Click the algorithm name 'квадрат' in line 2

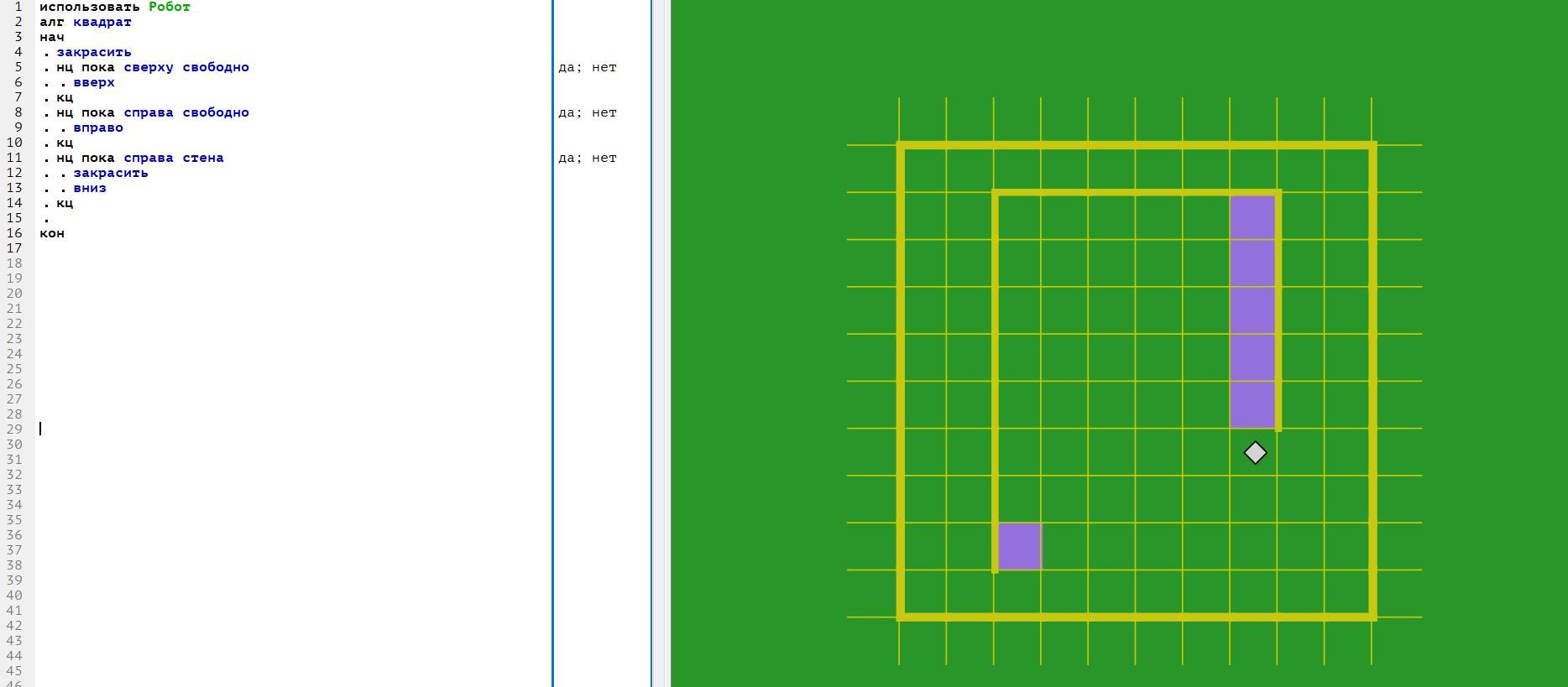(102, 22)
